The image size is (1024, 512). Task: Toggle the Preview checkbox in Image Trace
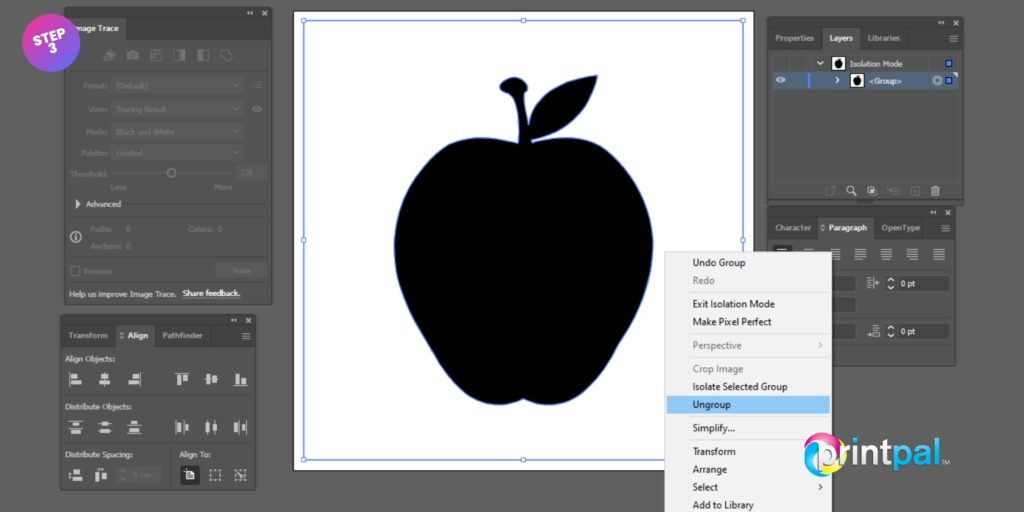(x=75, y=271)
